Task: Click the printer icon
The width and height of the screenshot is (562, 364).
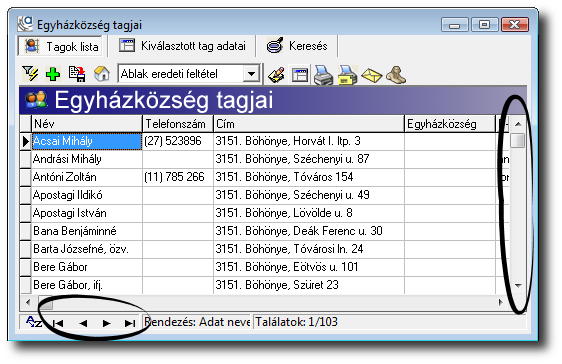Action: pyautogui.click(x=323, y=75)
